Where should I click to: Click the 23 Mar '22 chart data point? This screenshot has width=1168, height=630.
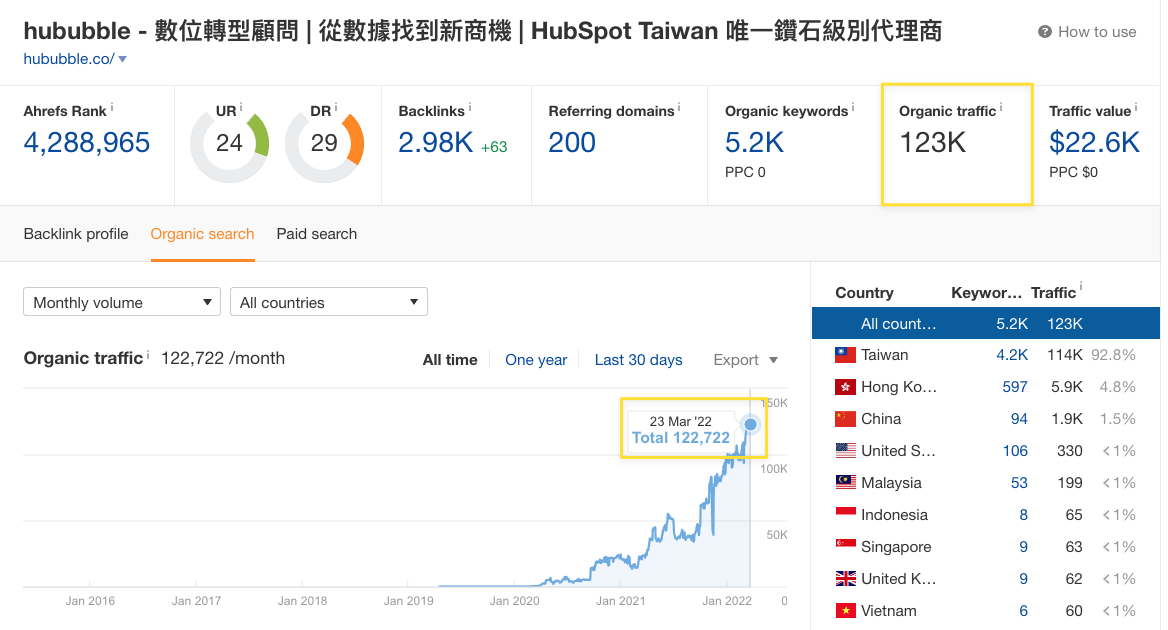[750, 425]
